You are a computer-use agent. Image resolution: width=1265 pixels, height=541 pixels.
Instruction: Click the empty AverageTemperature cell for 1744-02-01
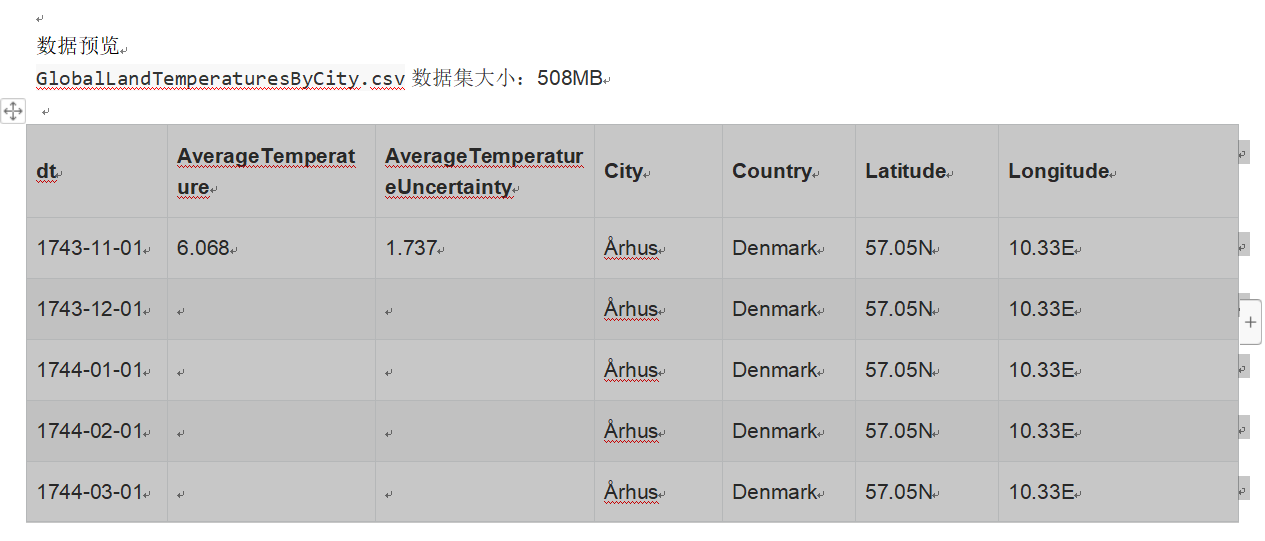(270, 431)
